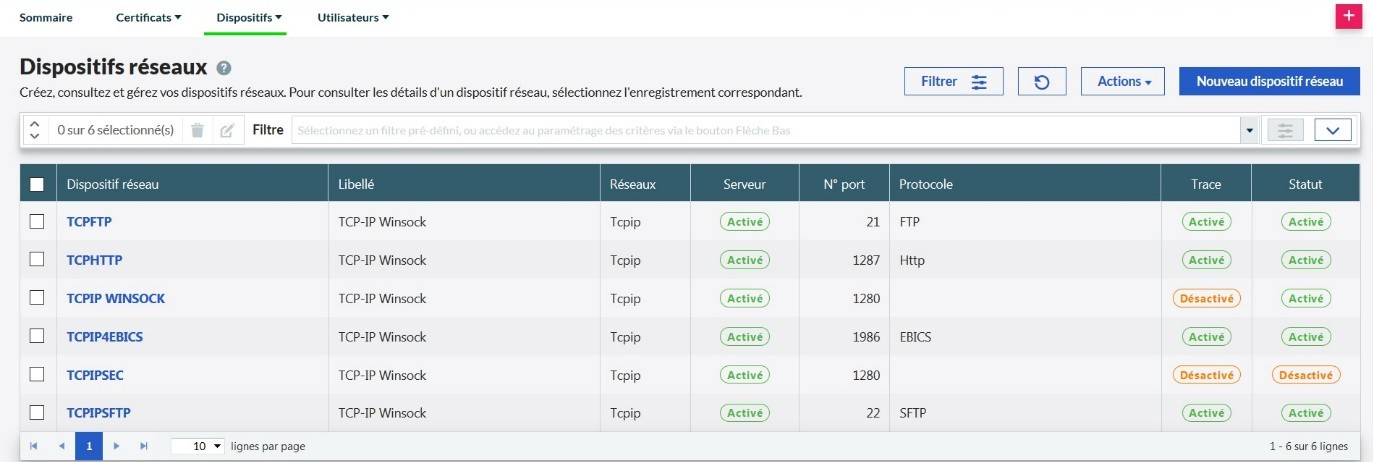Open the Certificats menu
Image resolution: width=1373 pixels, height=462 pixels.
148,17
